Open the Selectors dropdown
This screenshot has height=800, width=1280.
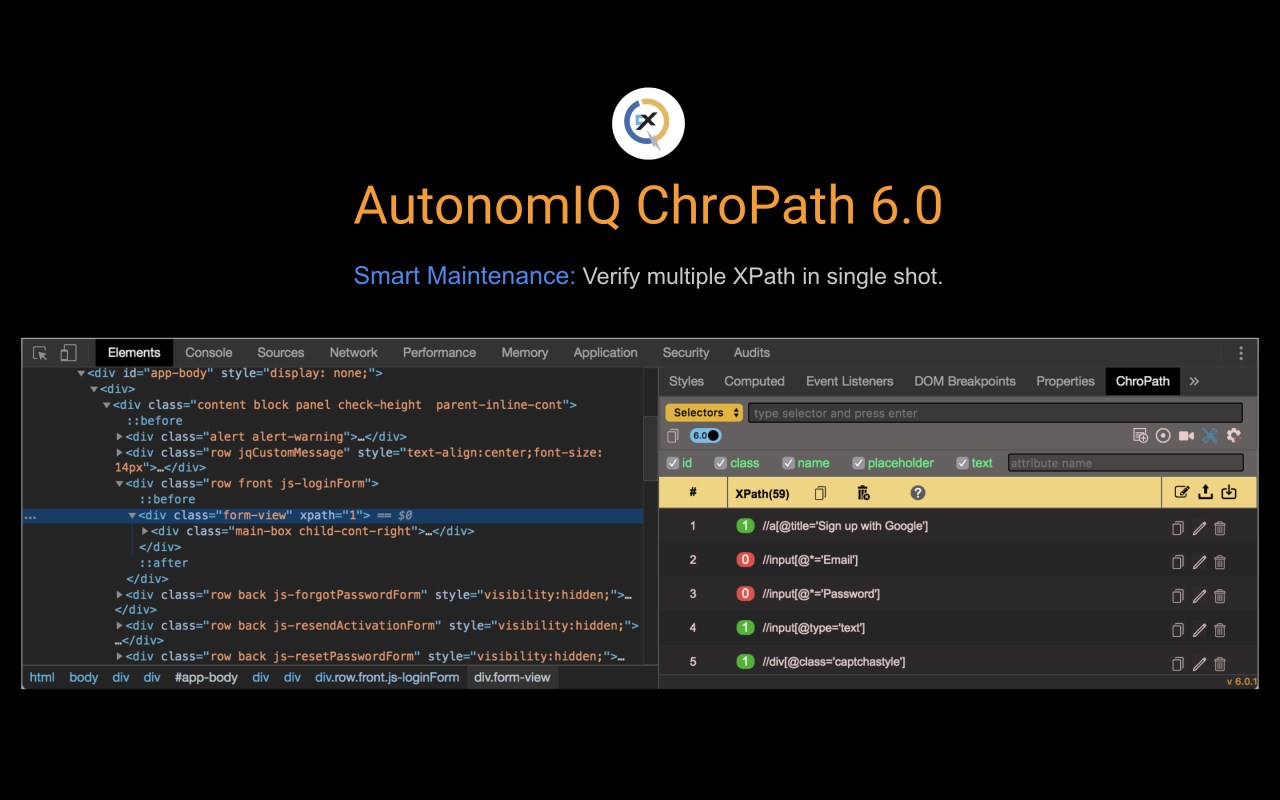(x=704, y=413)
